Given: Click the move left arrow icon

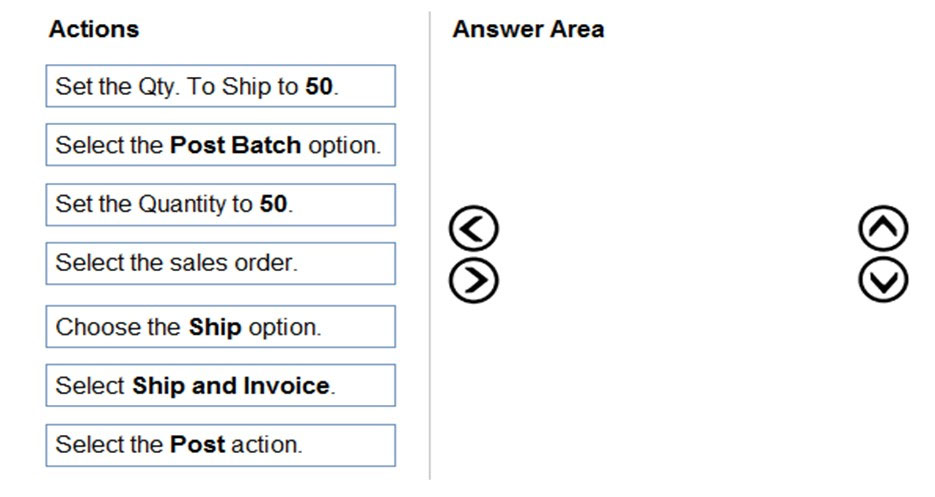Looking at the screenshot, I should click(473, 230).
